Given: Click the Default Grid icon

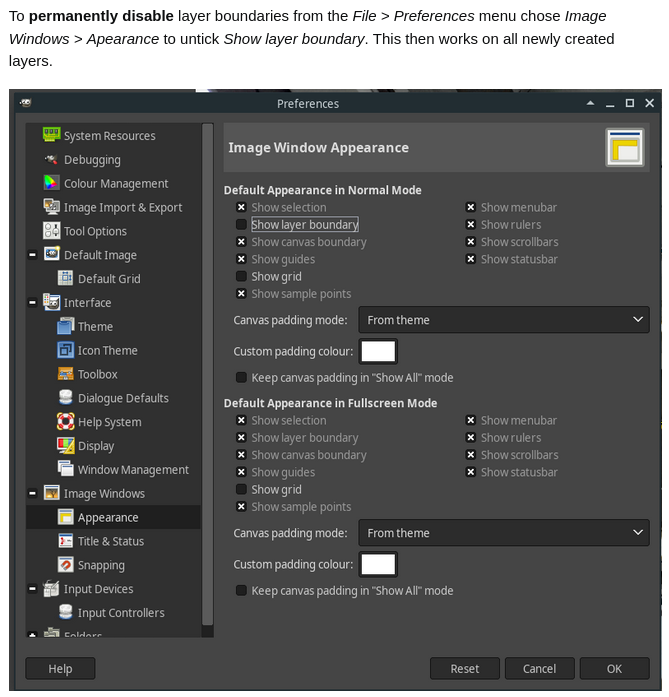Looking at the screenshot, I should (65, 278).
